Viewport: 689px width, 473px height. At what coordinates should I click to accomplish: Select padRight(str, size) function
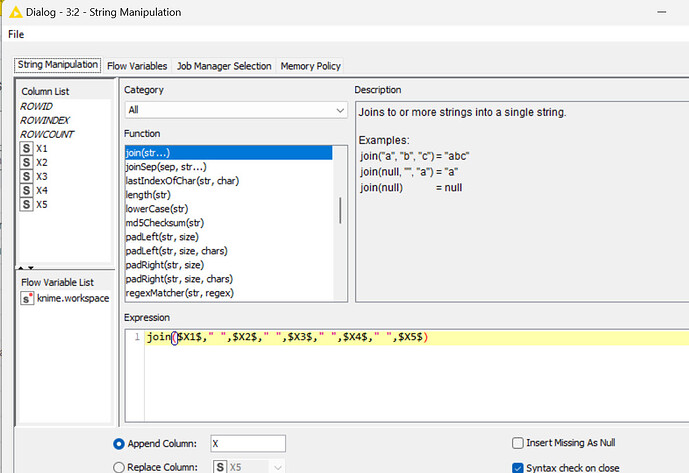(x=228, y=265)
